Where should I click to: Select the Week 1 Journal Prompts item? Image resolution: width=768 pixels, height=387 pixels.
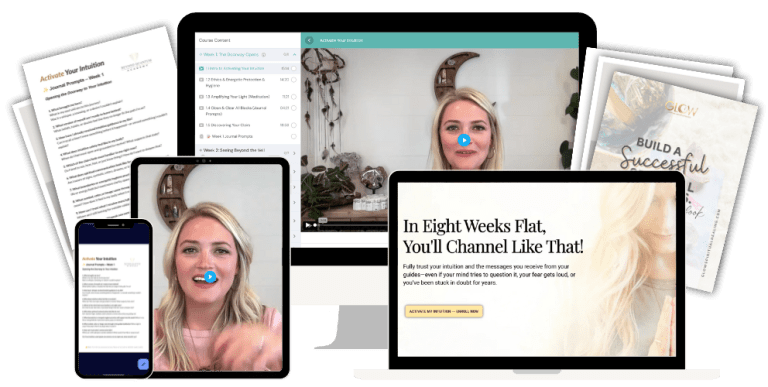coord(232,137)
